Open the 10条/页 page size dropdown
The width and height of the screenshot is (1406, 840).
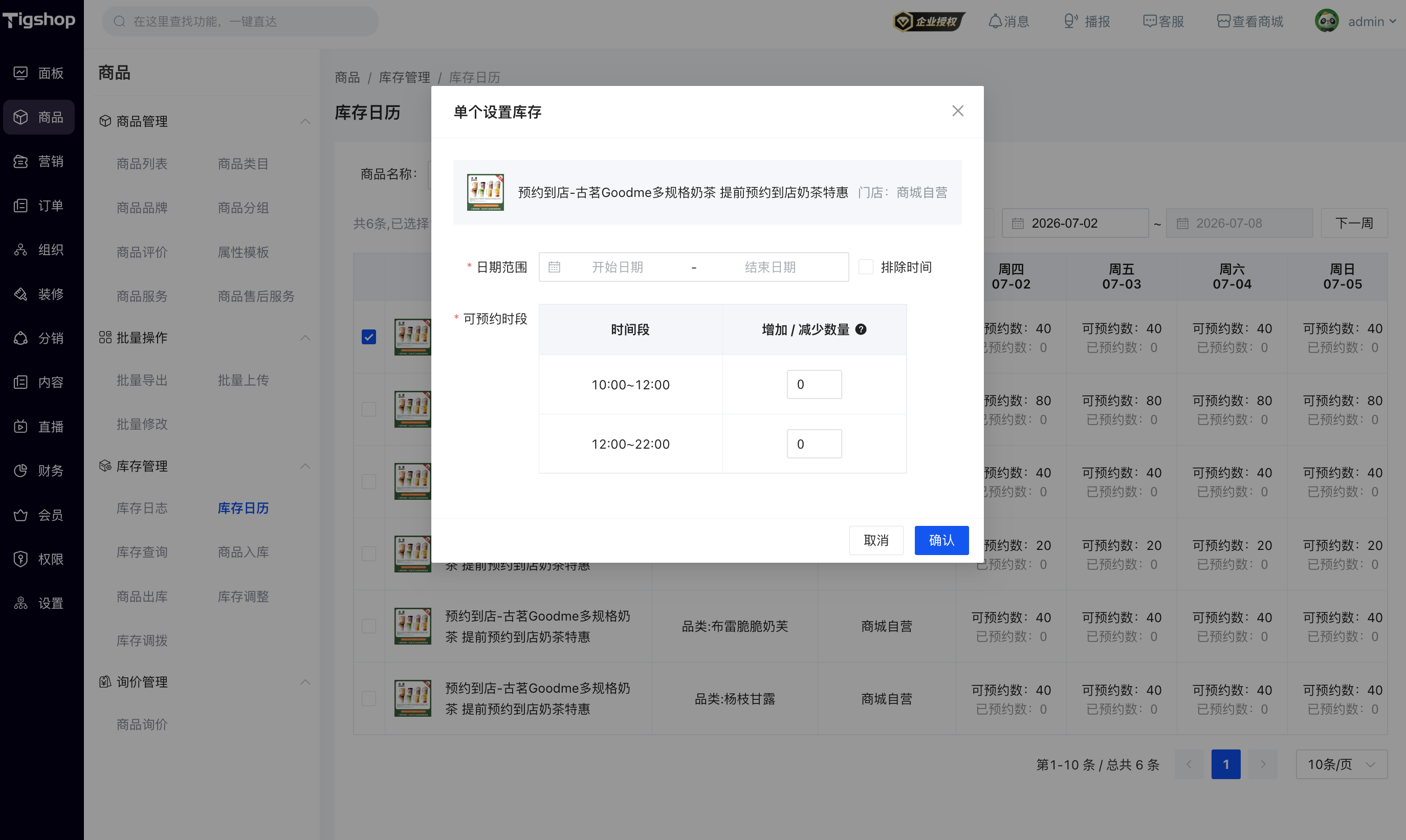click(1342, 764)
